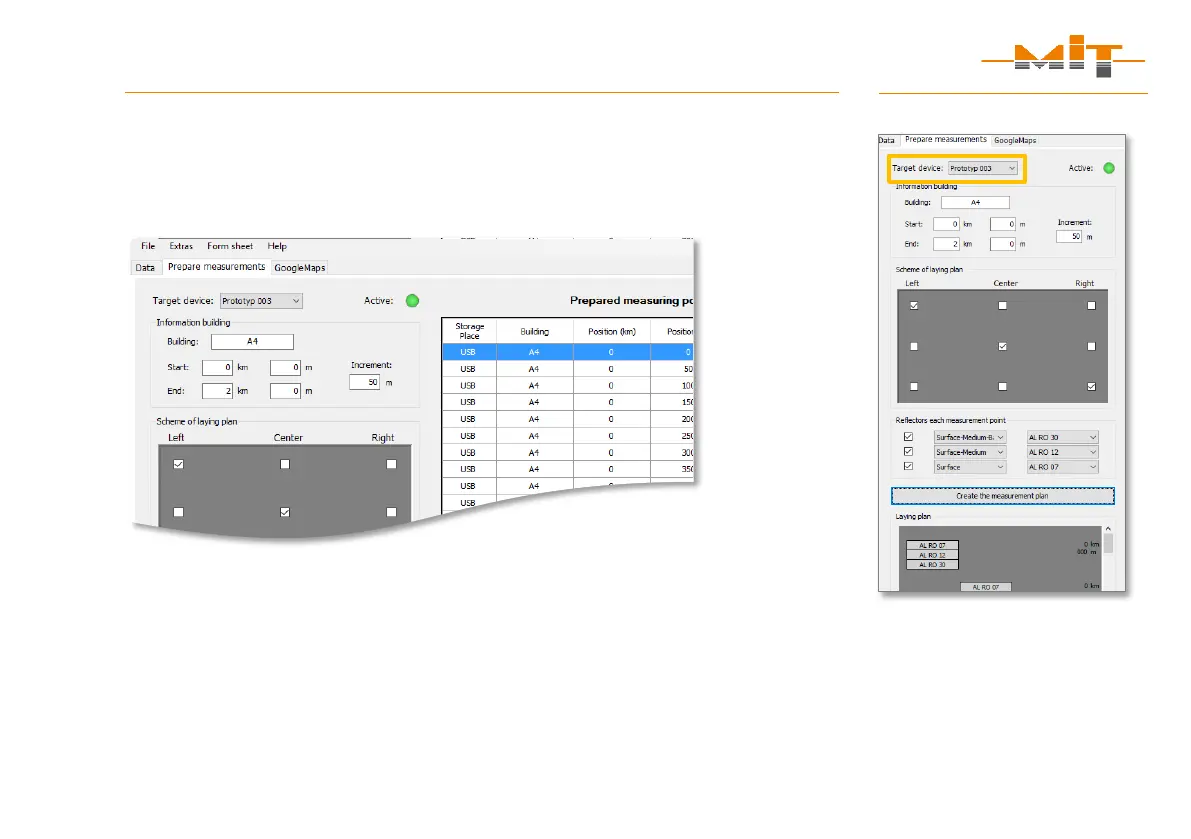
Task: Open the AL RO 30 reflector dropdown
Action: point(1062,437)
